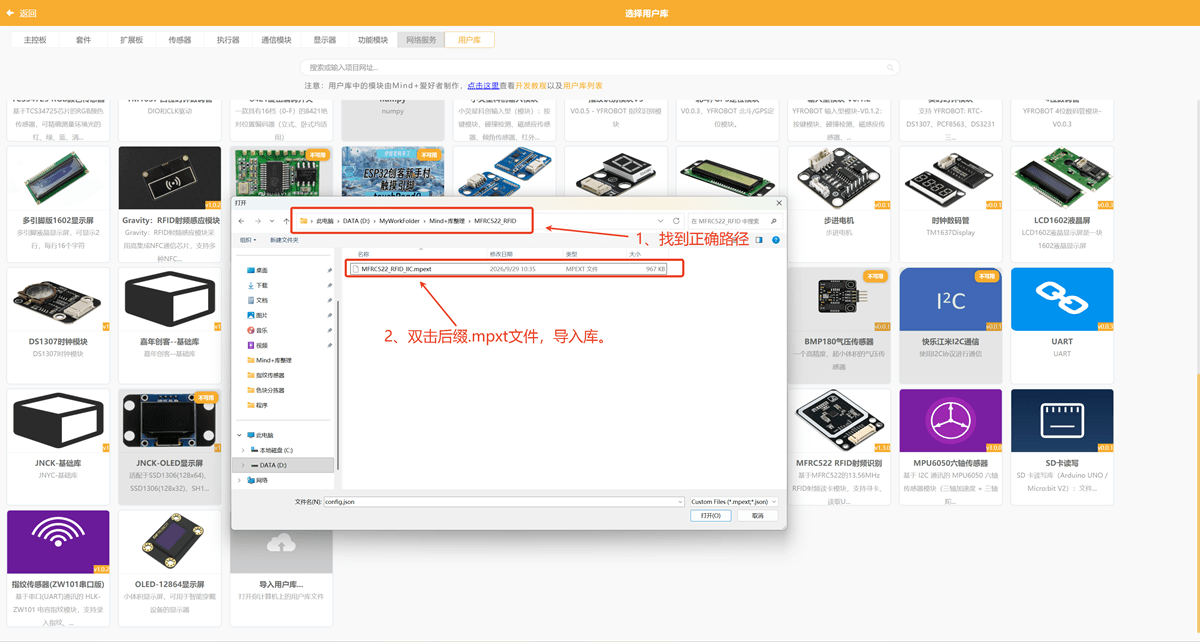The width and height of the screenshot is (1200, 642).
Task: Toggle the preview pane icon
Action: 759,240
